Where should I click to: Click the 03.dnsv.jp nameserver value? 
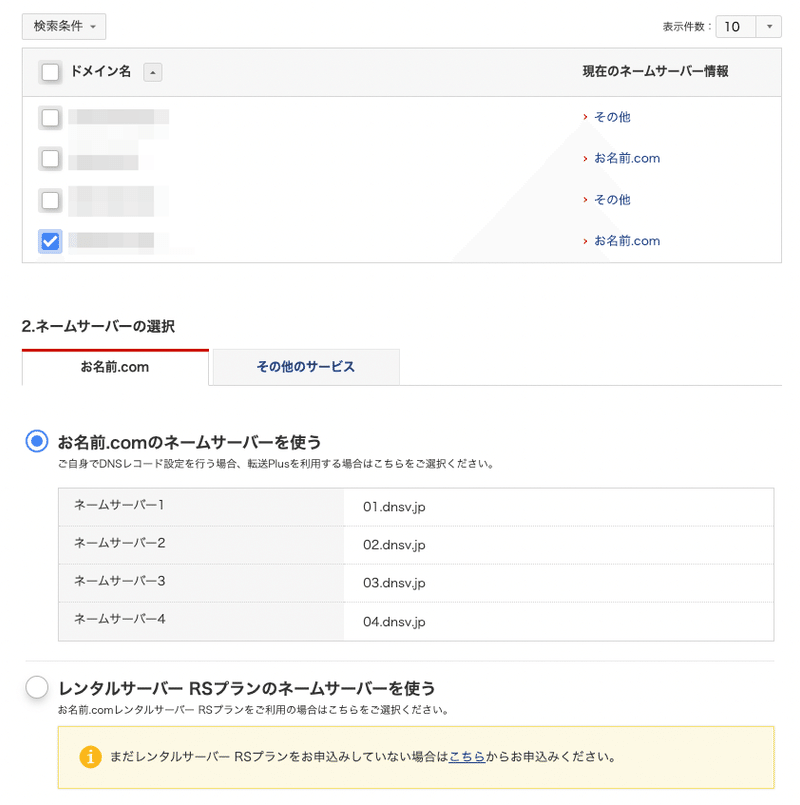(x=394, y=583)
